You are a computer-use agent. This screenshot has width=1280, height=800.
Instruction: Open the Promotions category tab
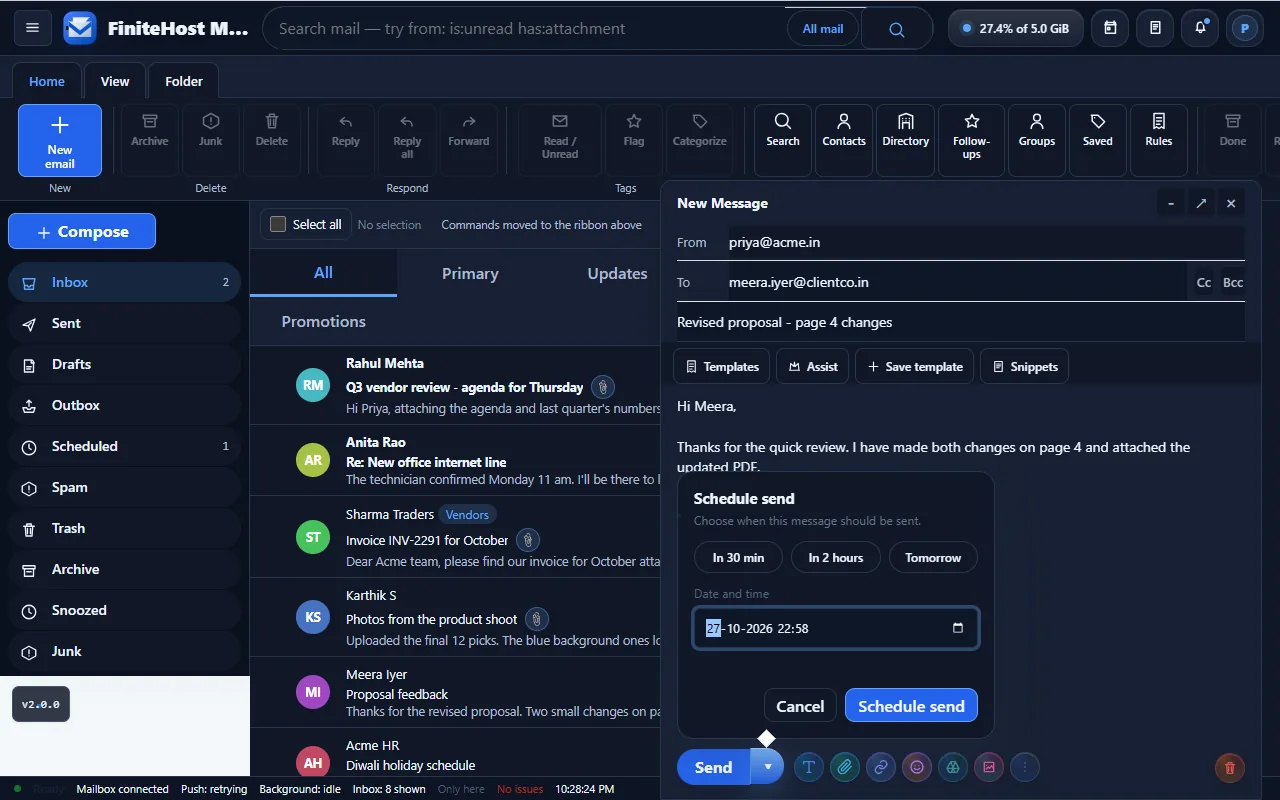click(324, 321)
